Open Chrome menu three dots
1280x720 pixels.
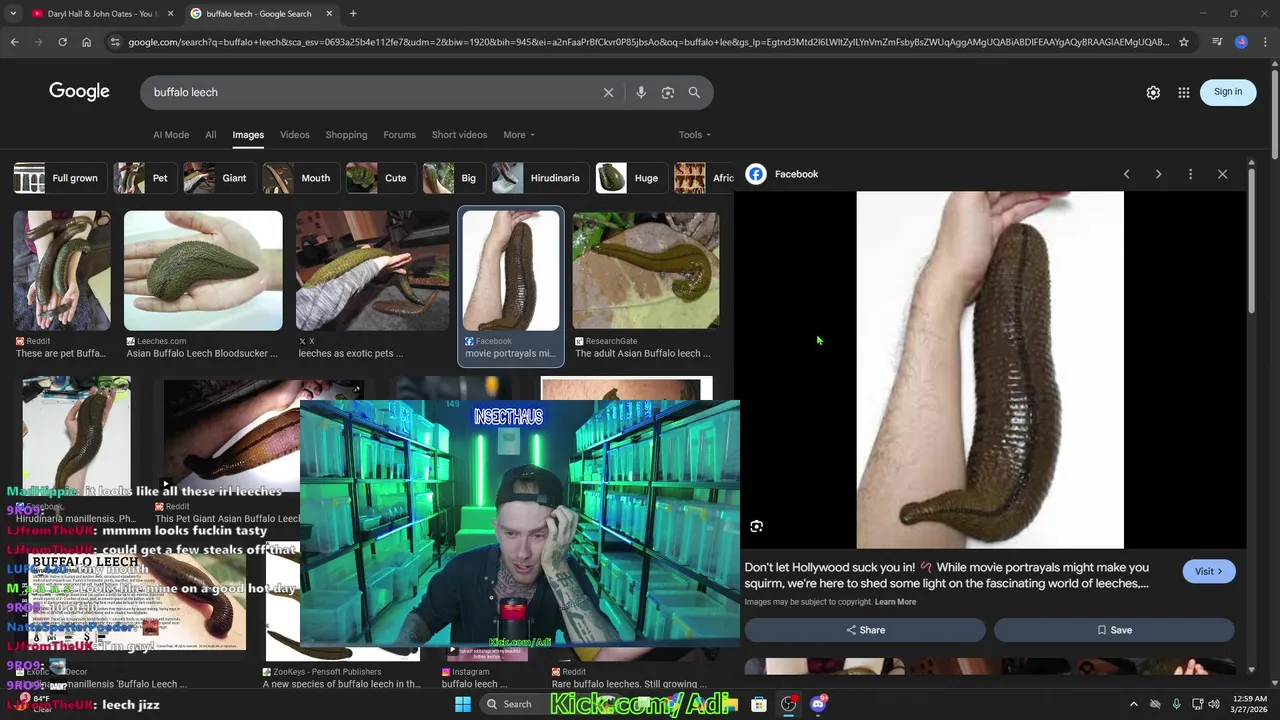click(1265, 42)
